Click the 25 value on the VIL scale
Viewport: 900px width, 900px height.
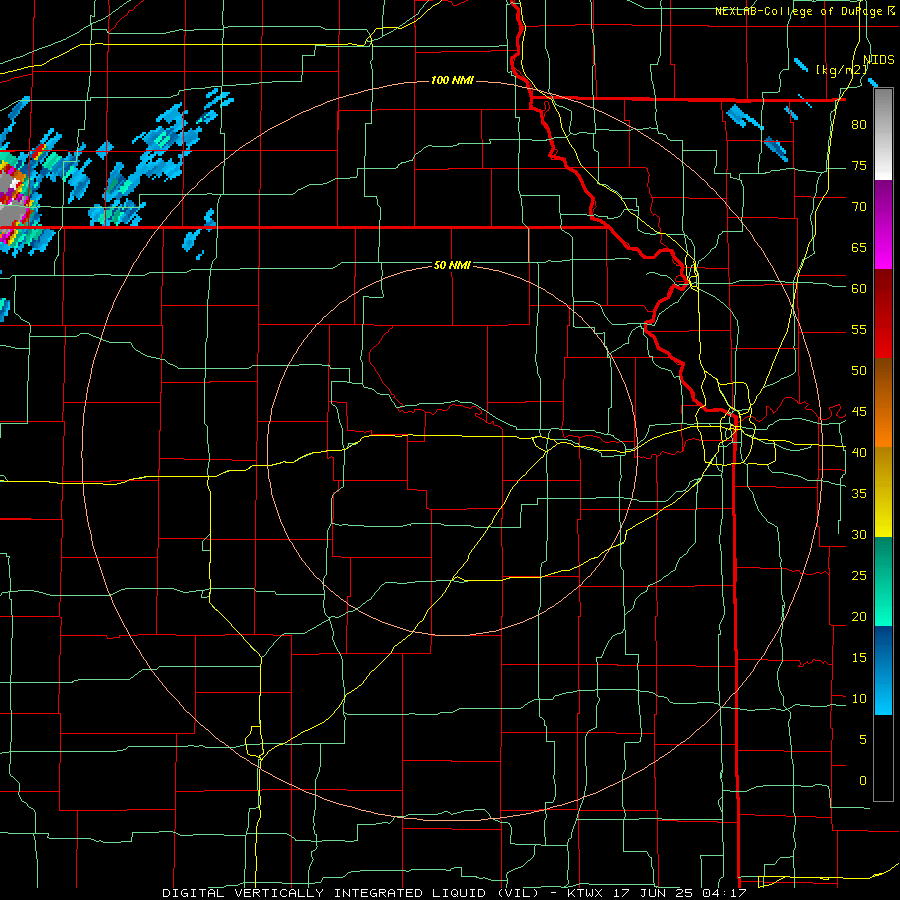click(859, 576)
